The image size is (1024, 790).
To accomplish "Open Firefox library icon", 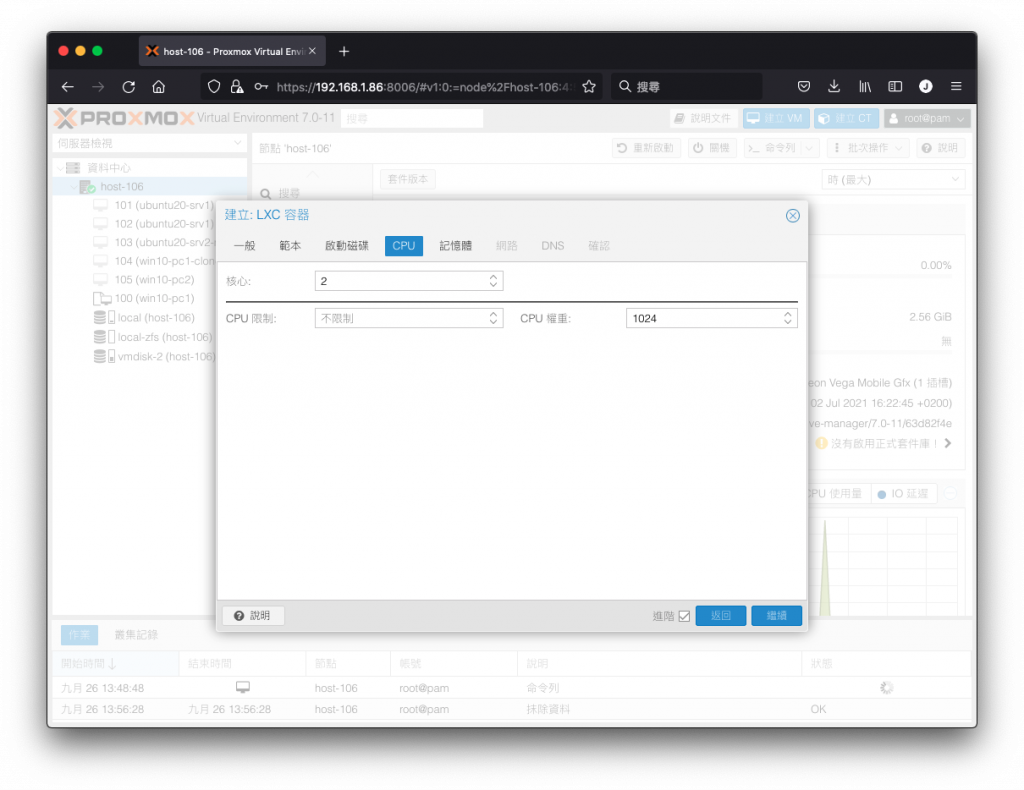I will 865,86.
